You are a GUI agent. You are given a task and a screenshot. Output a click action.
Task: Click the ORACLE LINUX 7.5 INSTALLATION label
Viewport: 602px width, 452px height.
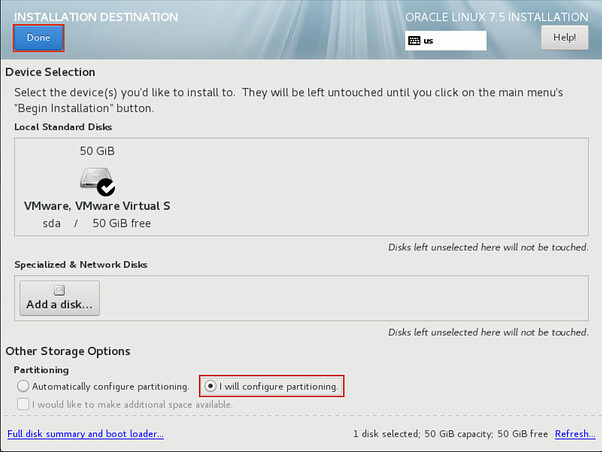pyautogui.click(x=496, y=17)
